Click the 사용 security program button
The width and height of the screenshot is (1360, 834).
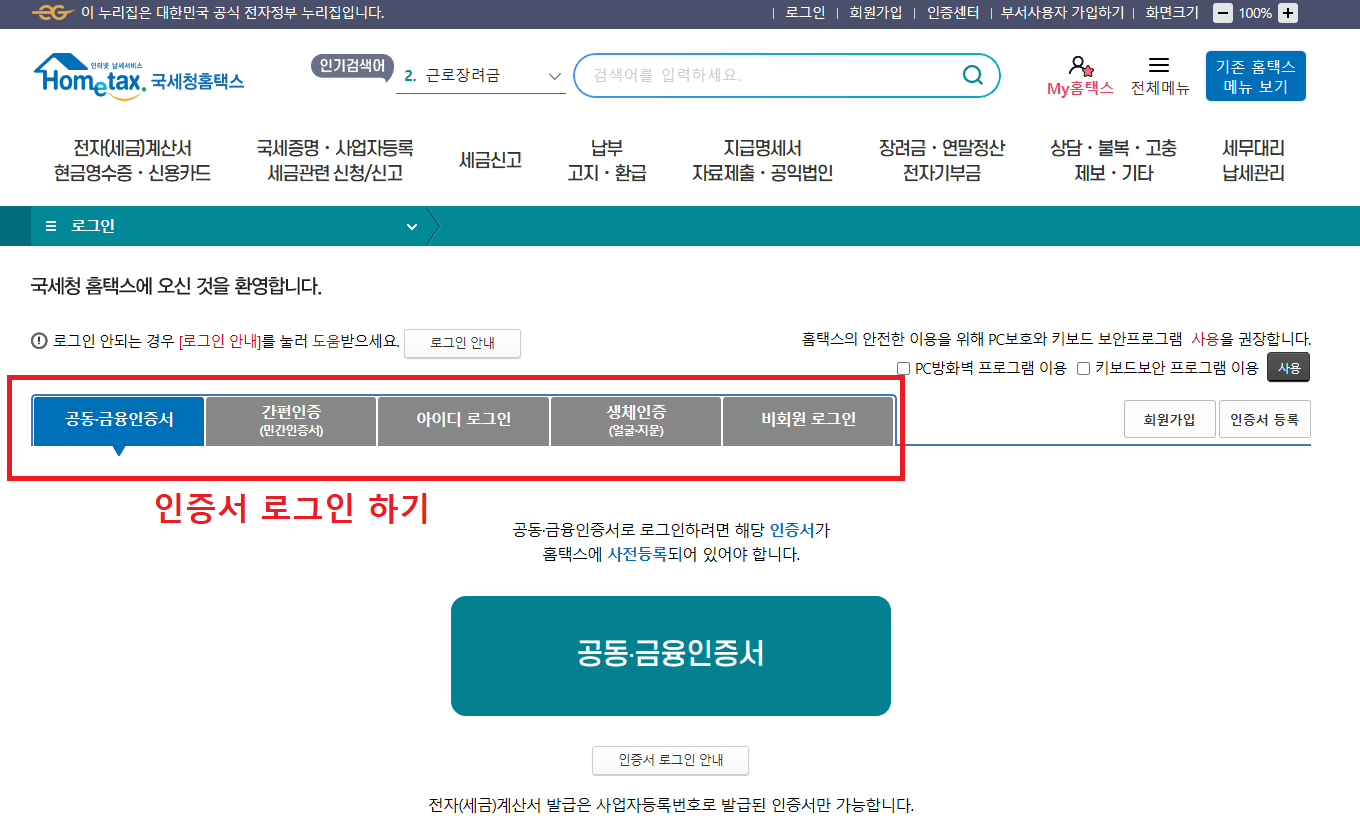point(1289,368)
